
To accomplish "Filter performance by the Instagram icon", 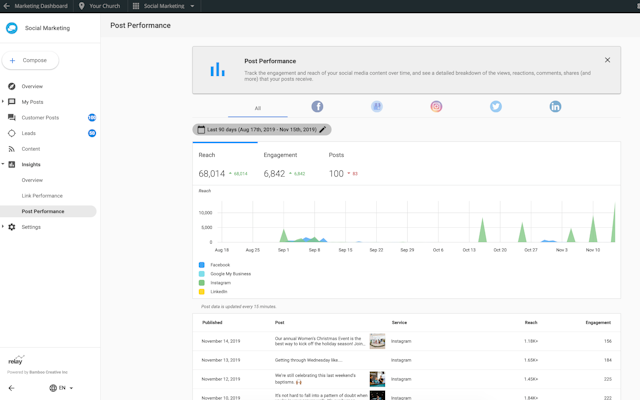I will pos(436,106).
